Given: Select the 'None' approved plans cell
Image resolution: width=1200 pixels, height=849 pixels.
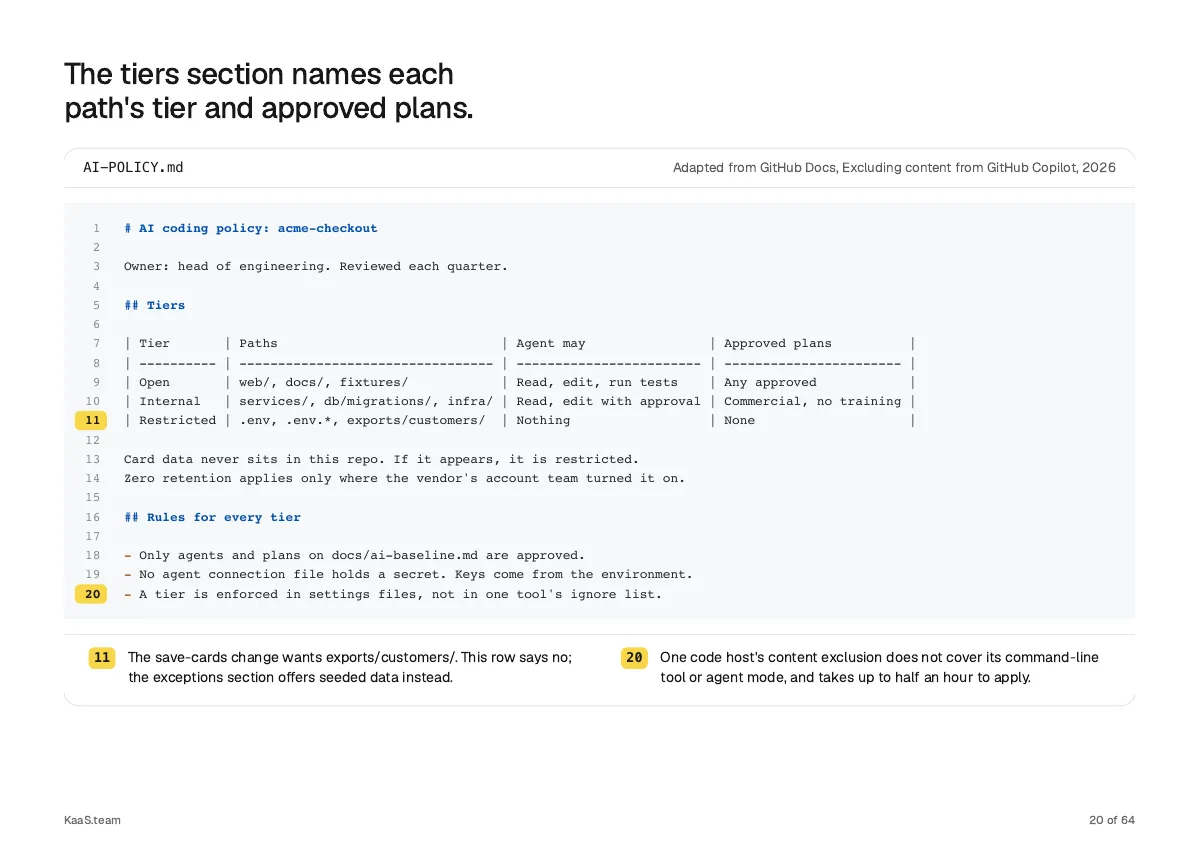Looking at the screenshot, I should [740, 421].
